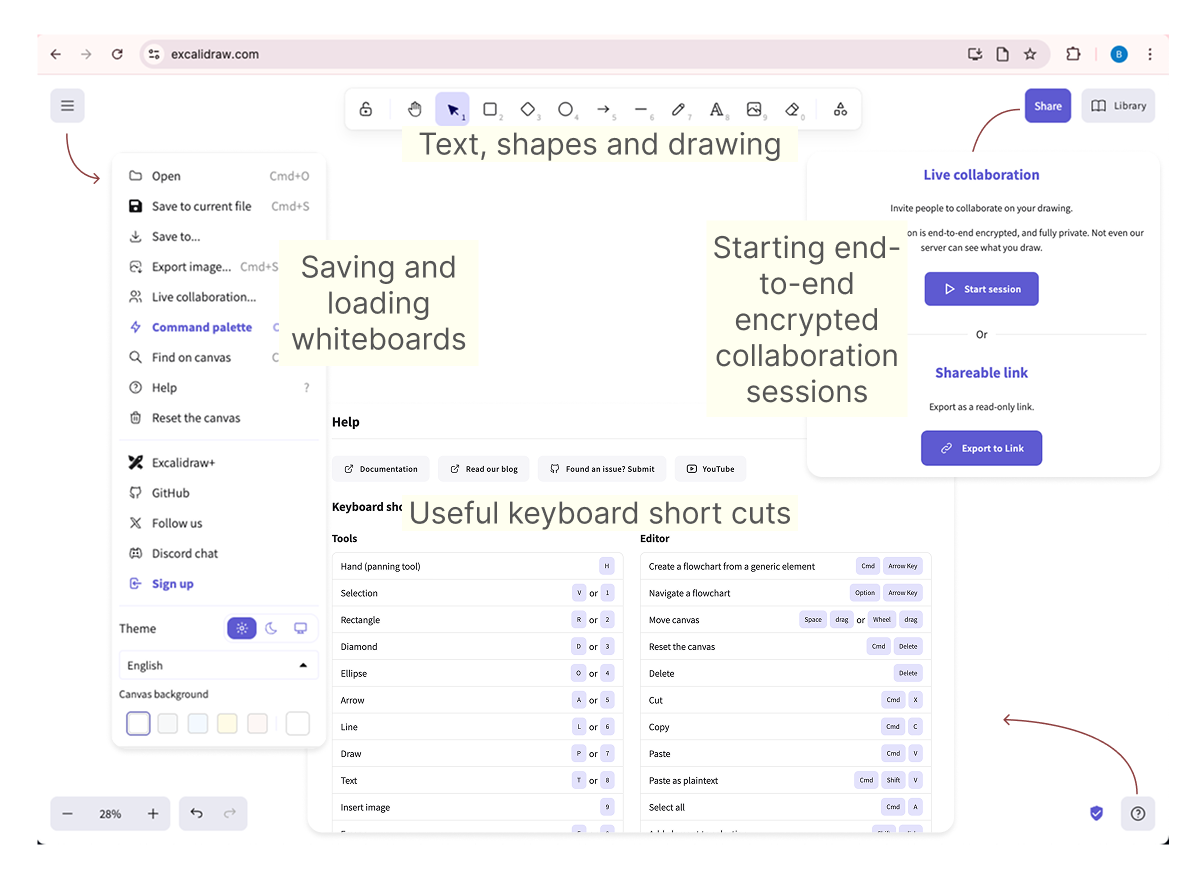Open the help question mark button
The width and height of the screenshot is (1200, 879).
1138,814
